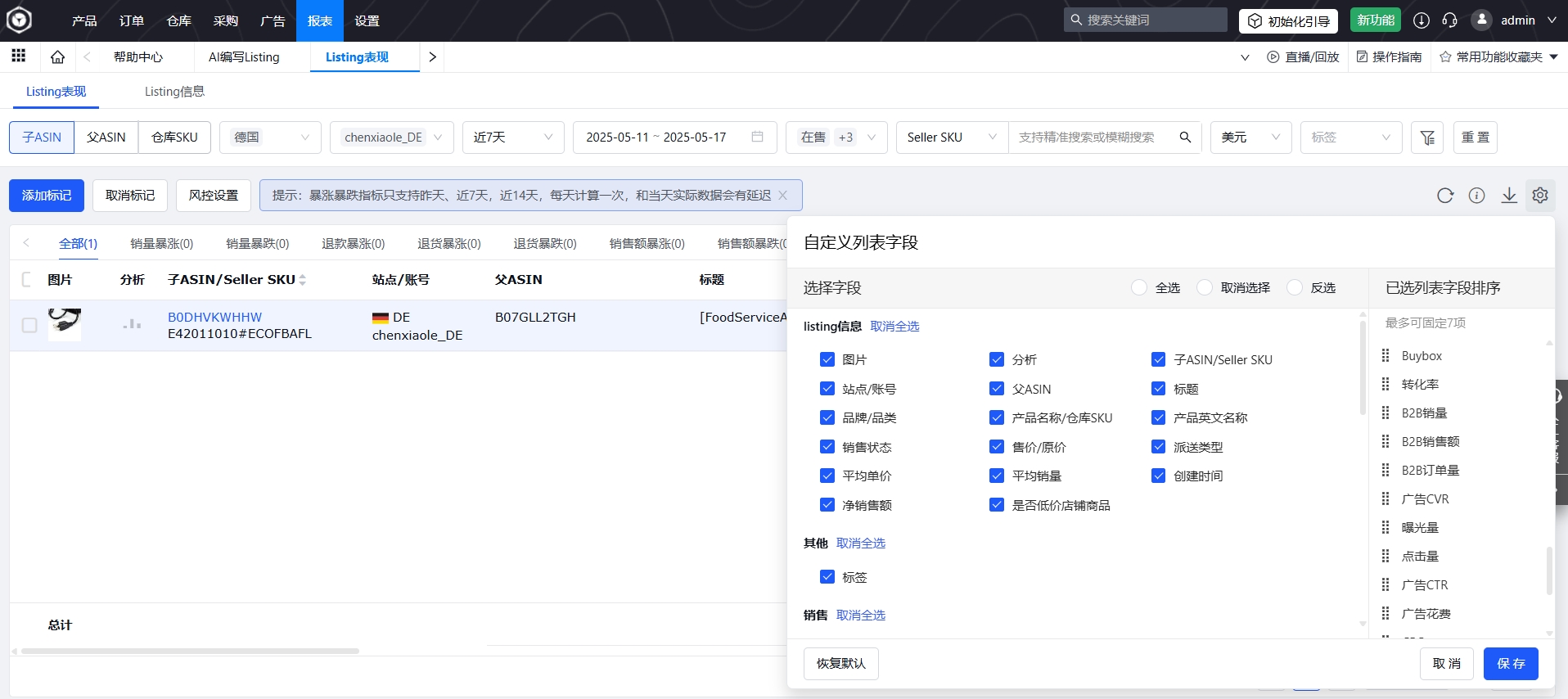The height and width of the screenshot is (699, 1568).
Task: Refresh the listing table
Action: coord(1445,196)
